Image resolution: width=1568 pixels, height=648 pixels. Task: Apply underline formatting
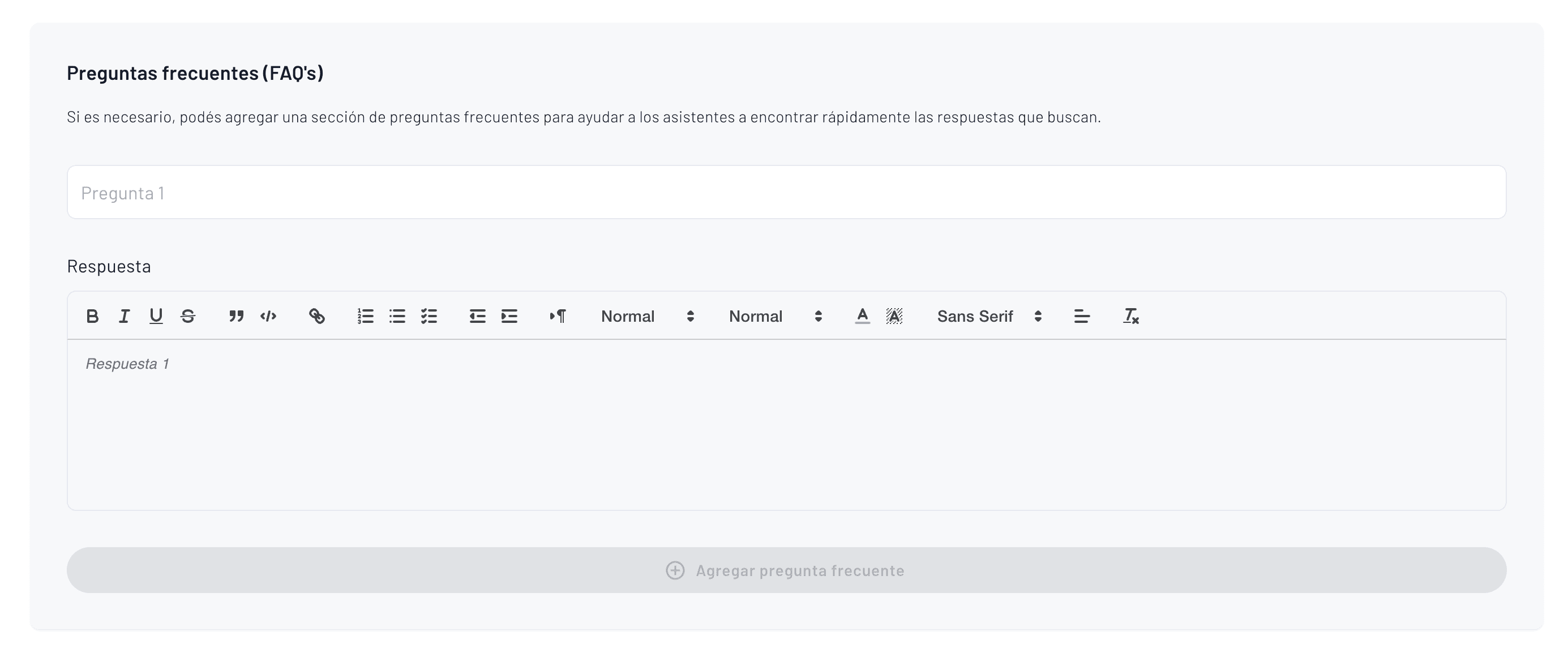156,316
